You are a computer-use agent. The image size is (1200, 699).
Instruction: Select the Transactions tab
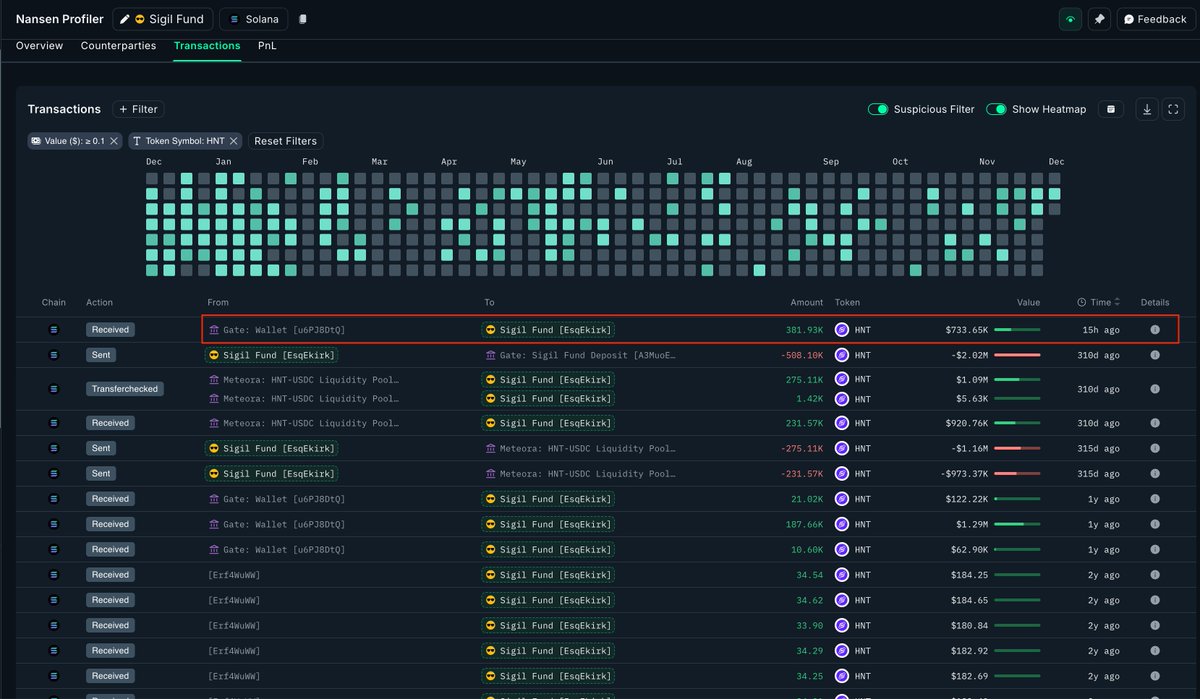pos(207,46)
